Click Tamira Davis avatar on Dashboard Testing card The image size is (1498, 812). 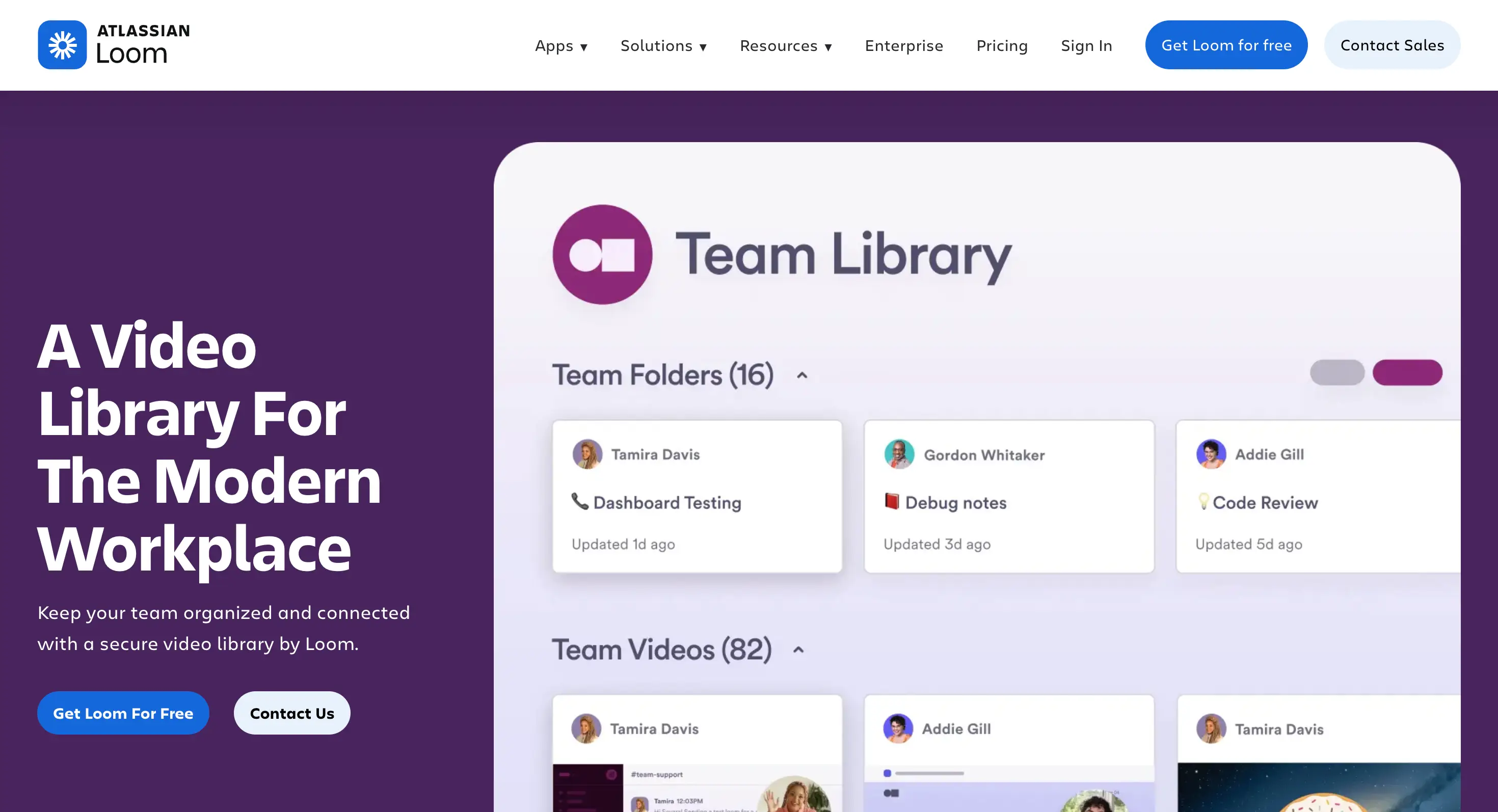(x=587, y=454)
